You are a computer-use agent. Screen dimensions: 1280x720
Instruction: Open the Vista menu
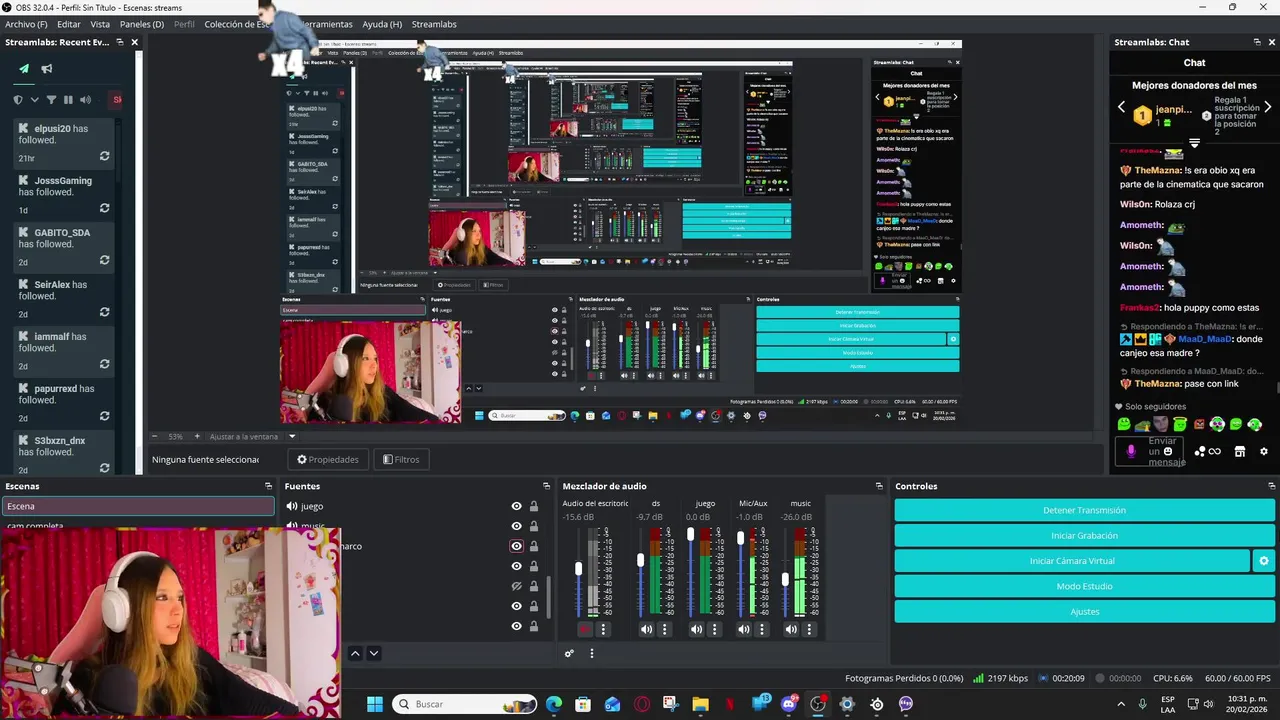pyautogui.click(x=100, y=24)
